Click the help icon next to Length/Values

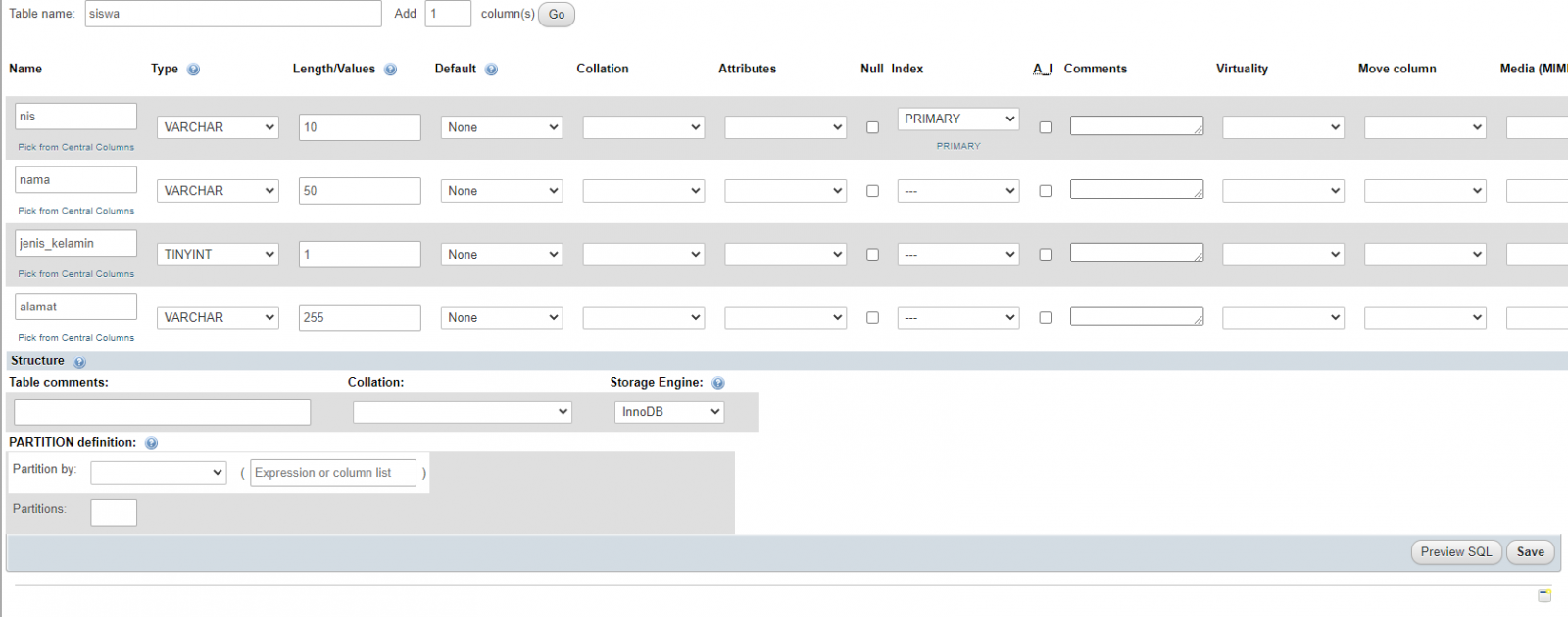pos(390,70)
